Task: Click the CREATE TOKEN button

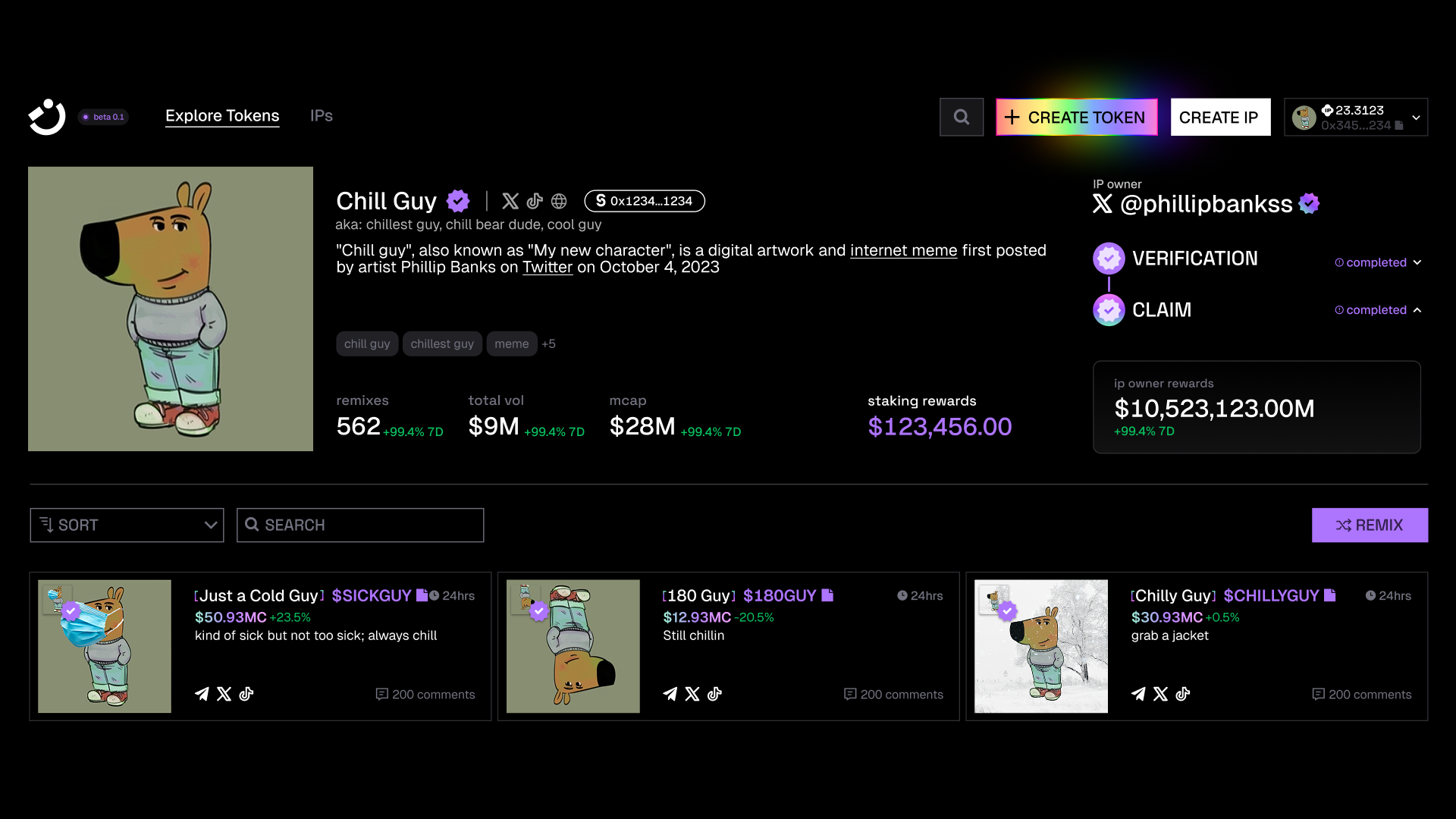Action: tap(1077, 117)
